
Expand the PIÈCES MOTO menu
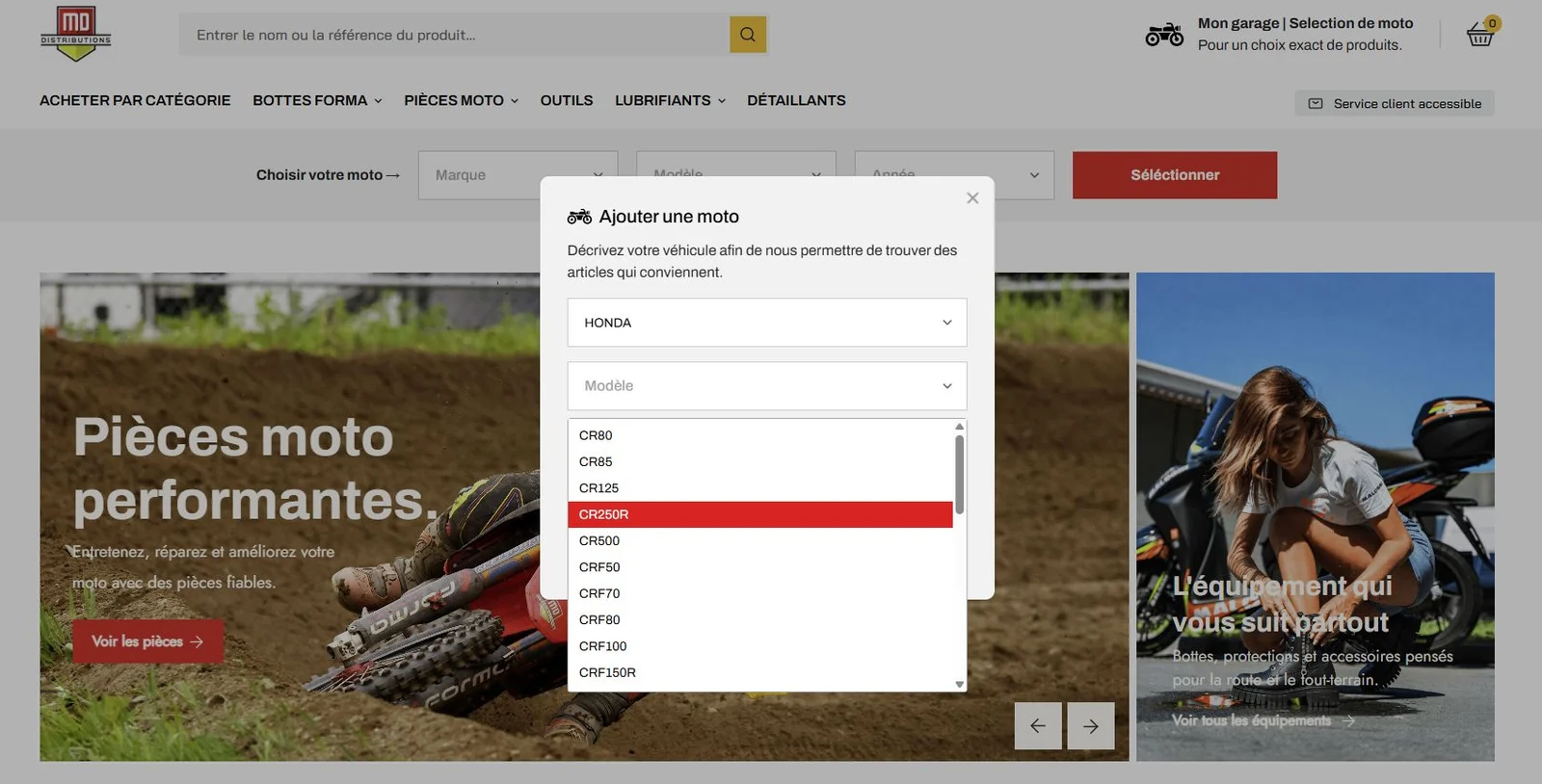click(x=462, y=100)
